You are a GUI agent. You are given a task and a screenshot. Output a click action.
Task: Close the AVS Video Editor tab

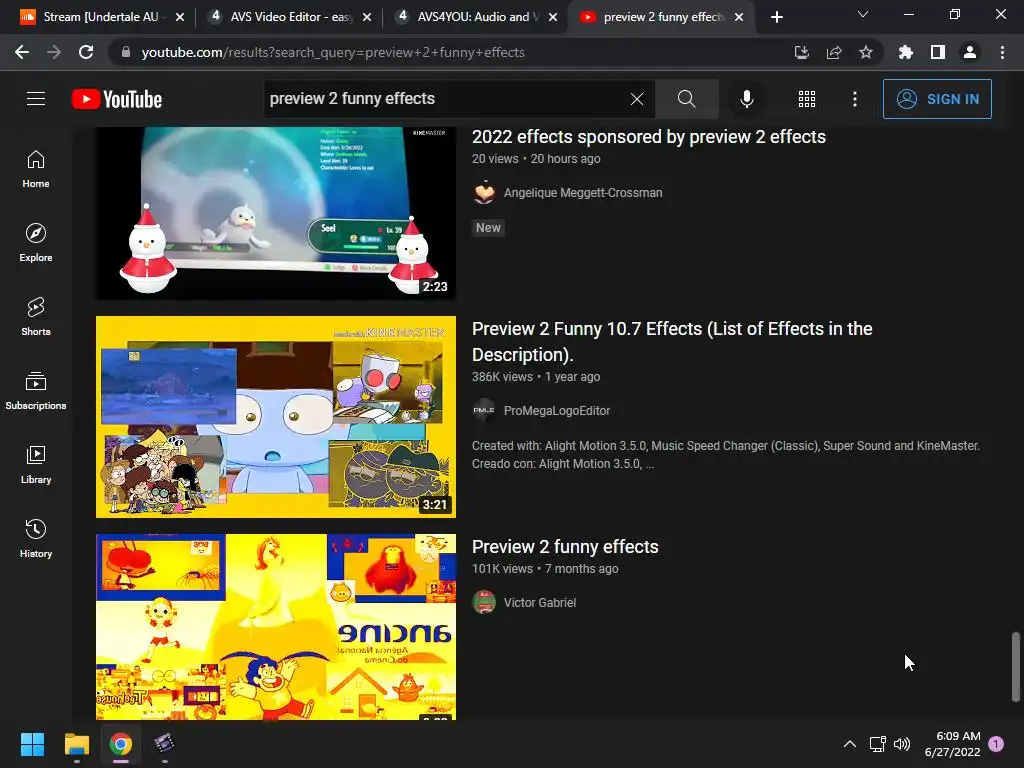click(x=366, y=17)
